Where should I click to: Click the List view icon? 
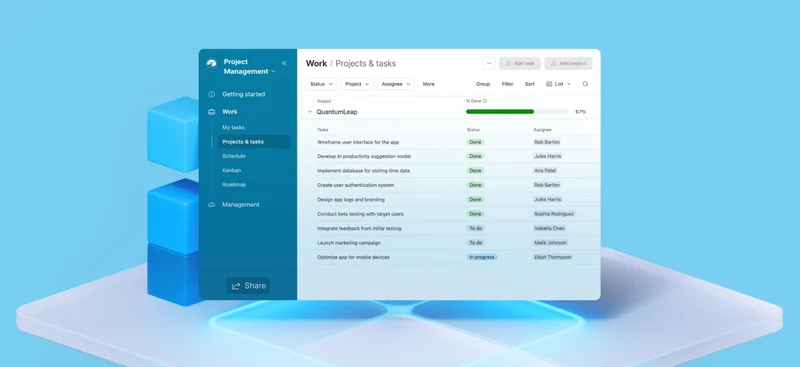(x=549, y=84)
